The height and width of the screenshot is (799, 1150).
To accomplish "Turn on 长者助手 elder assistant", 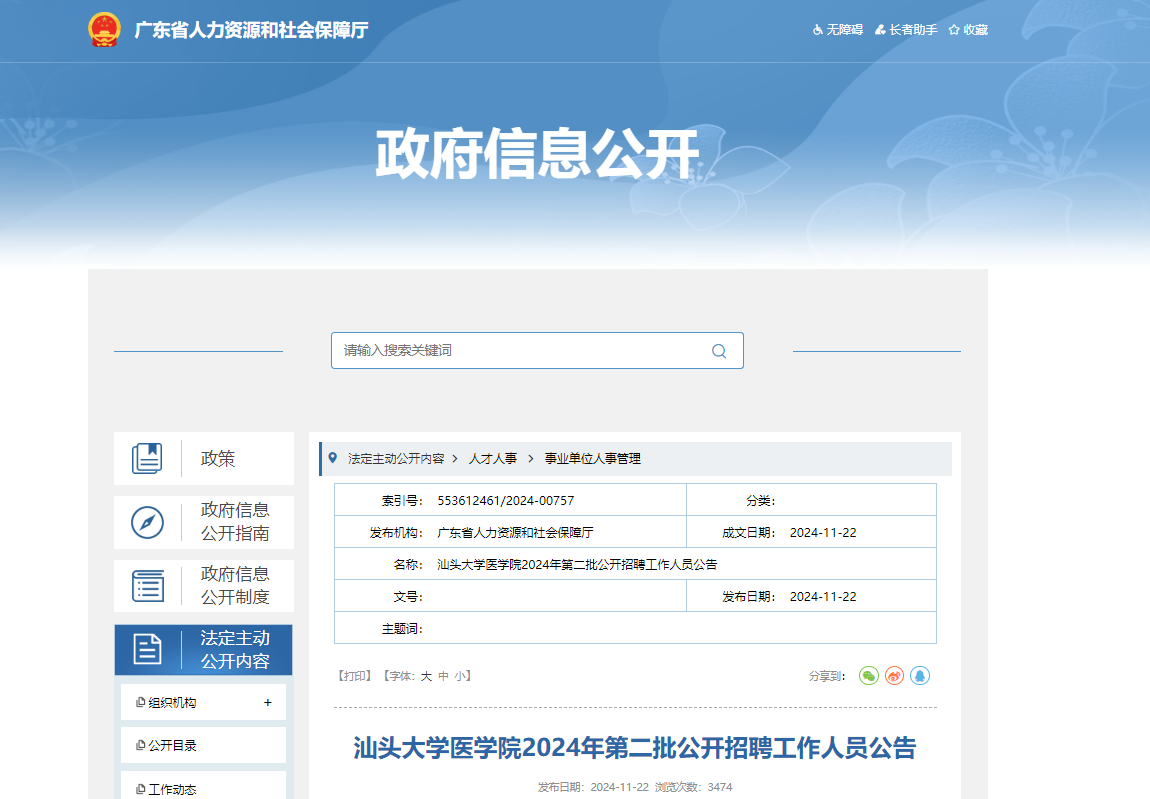I will [906, 30].
